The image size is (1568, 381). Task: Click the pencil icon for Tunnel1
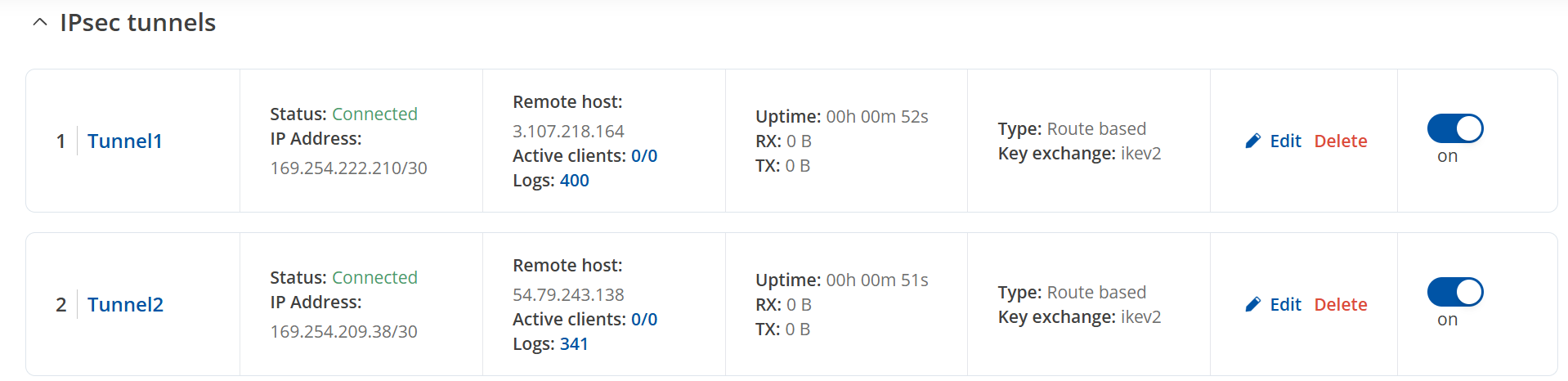pyautogui.click(x=1252, y=141)
